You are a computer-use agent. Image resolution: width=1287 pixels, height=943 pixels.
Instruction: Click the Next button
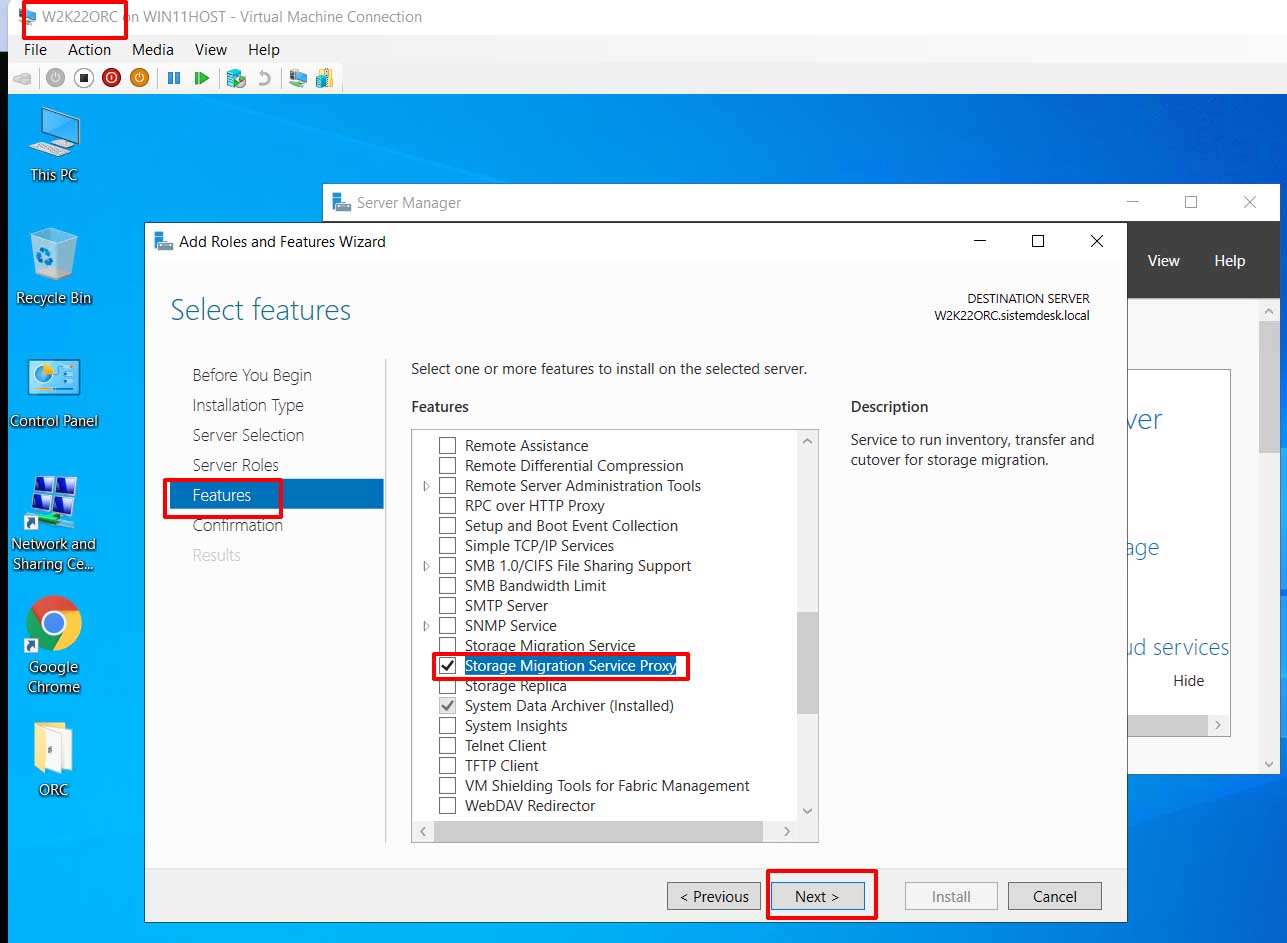click(x=817, y=896)
